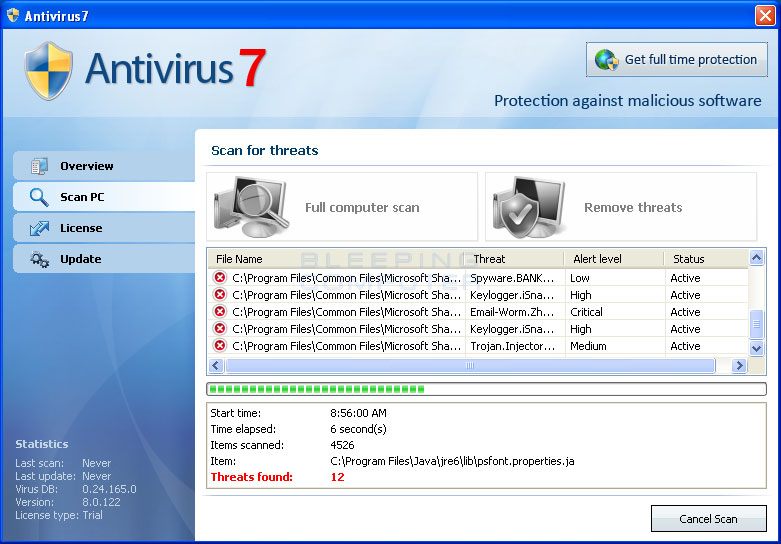Click the 6 second(s) elapsed value
781x544 pixels.
point(358,429)
